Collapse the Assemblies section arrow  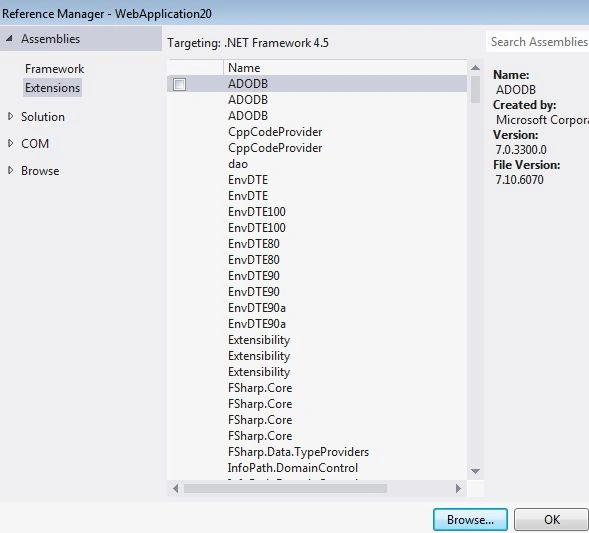(9, 39)
